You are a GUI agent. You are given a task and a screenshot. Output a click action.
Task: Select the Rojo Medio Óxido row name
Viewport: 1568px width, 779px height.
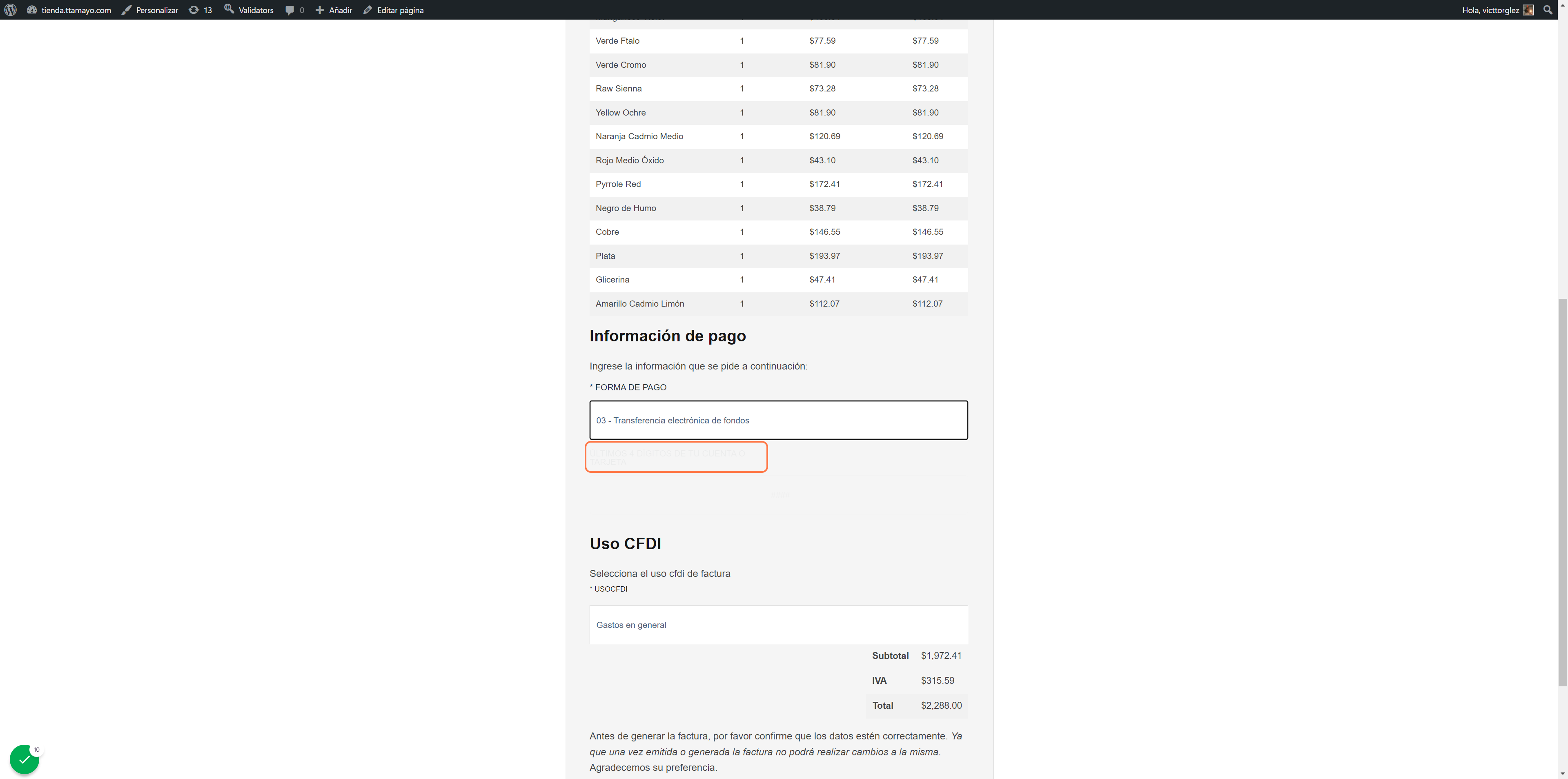pos(629,160)
